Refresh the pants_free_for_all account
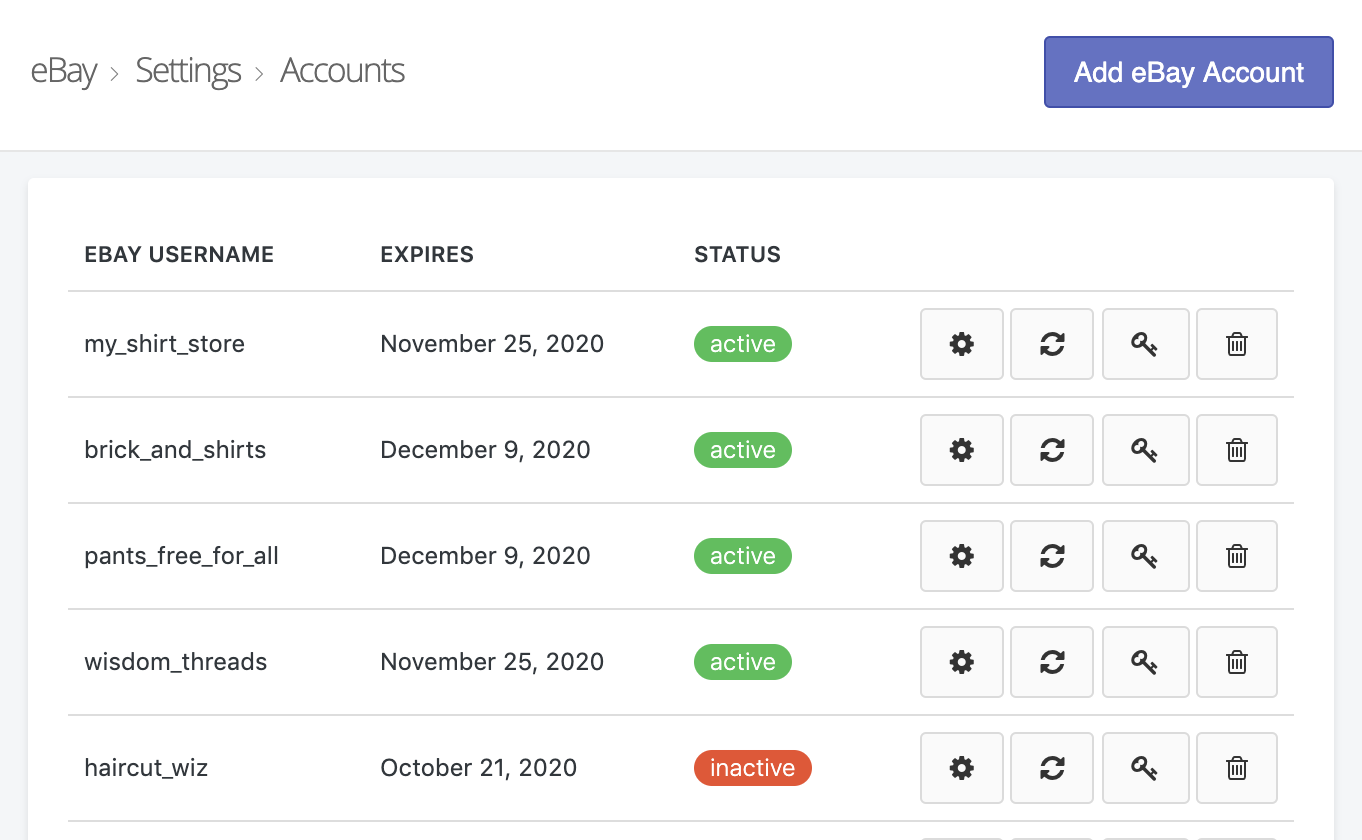This screenshot has width=1362, height=840. coord(1051,555)
